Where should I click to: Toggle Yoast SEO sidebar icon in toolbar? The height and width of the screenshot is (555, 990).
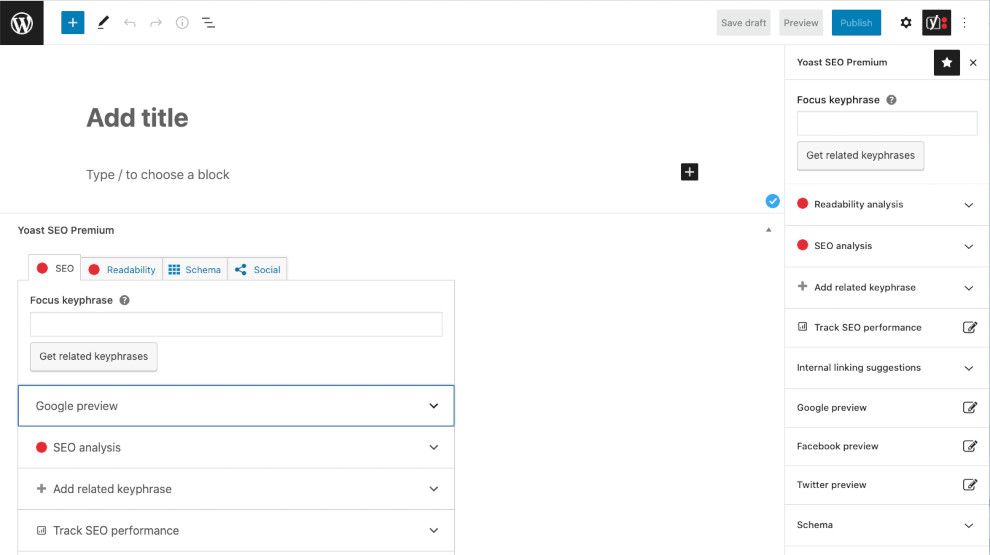[936, 23]
